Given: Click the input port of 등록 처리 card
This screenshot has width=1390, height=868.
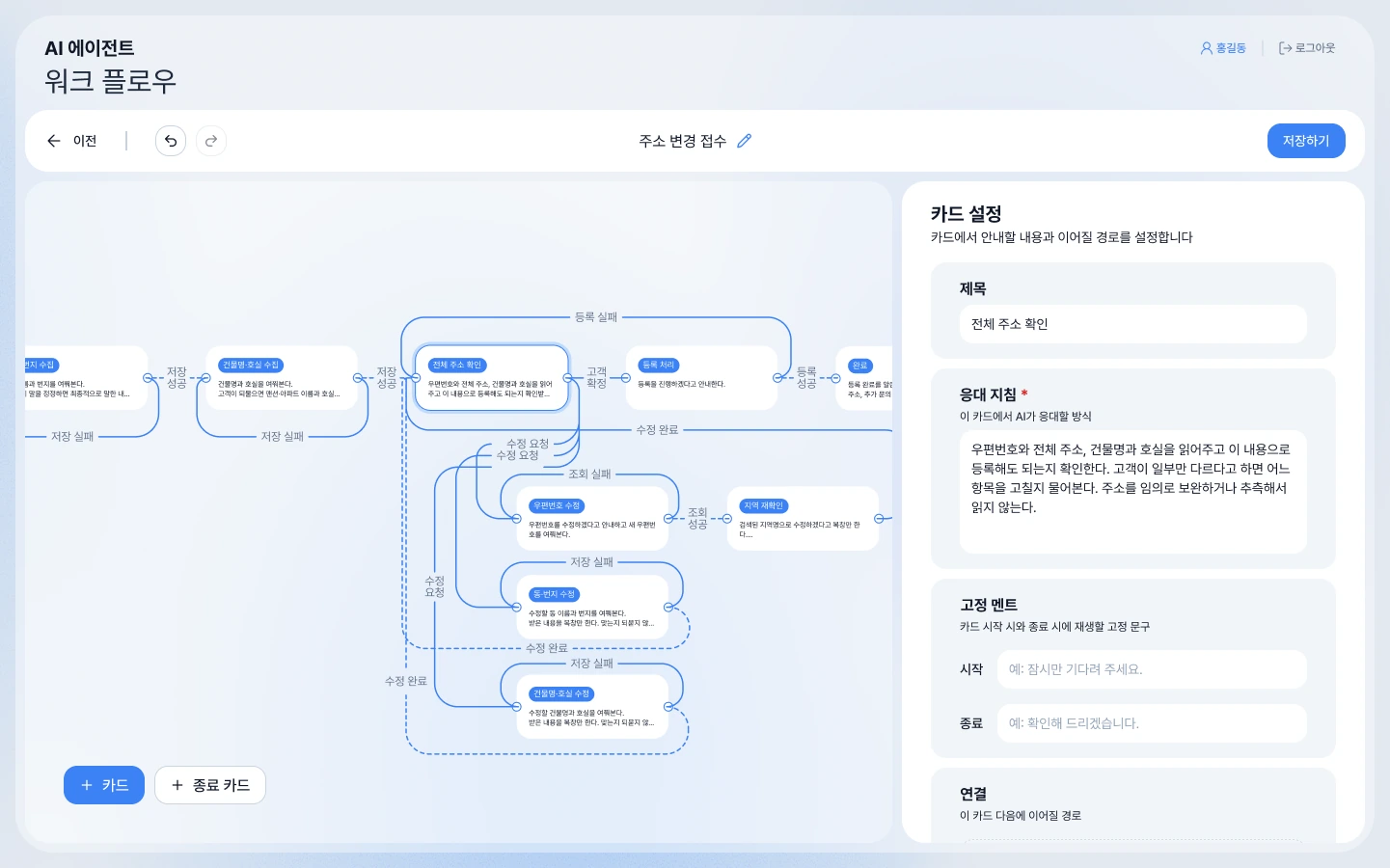Looking at the screenshot, I should [x=626, y=378].
